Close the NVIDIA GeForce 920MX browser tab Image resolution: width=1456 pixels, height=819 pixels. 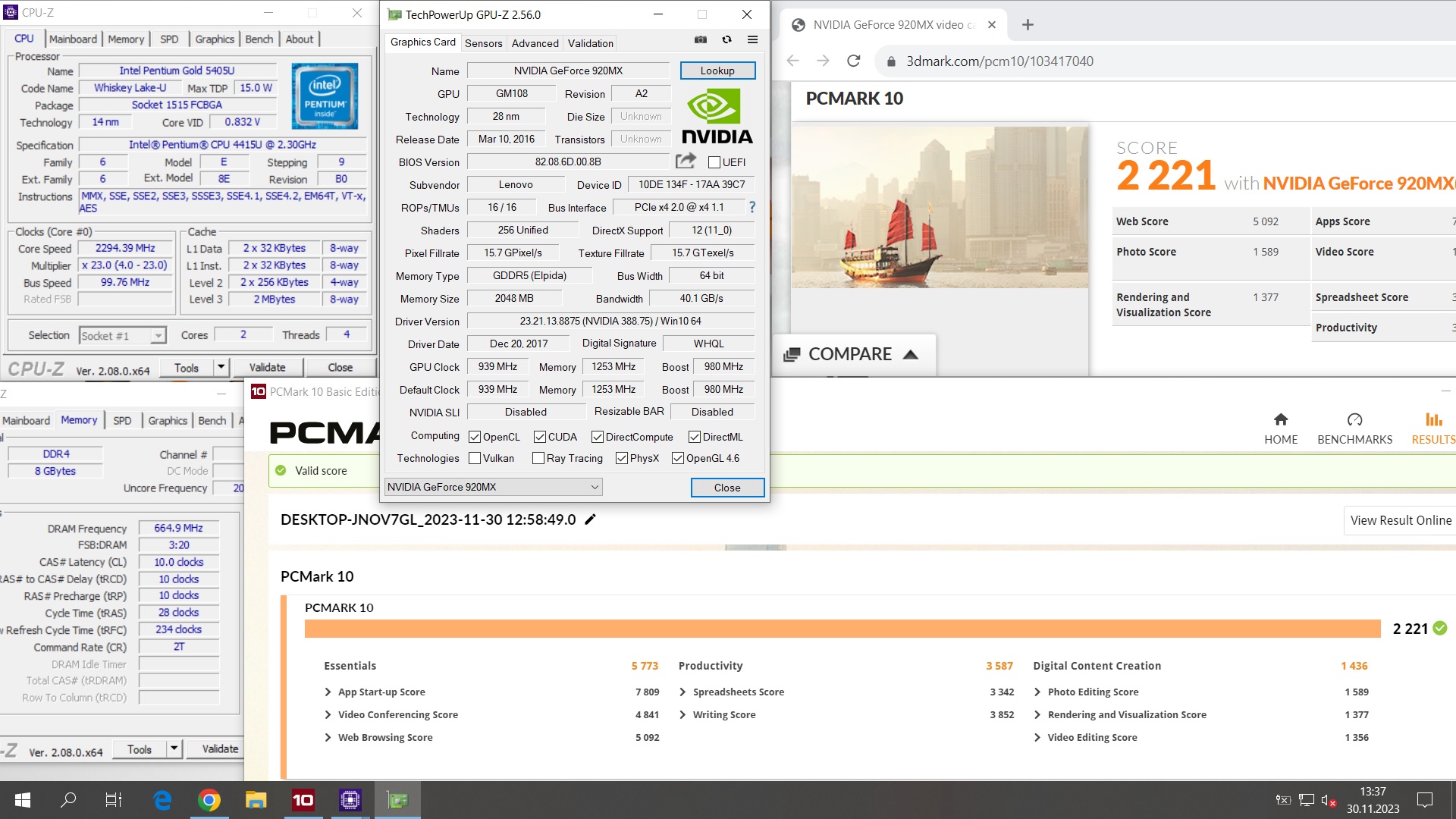click(x=991, y=24)
